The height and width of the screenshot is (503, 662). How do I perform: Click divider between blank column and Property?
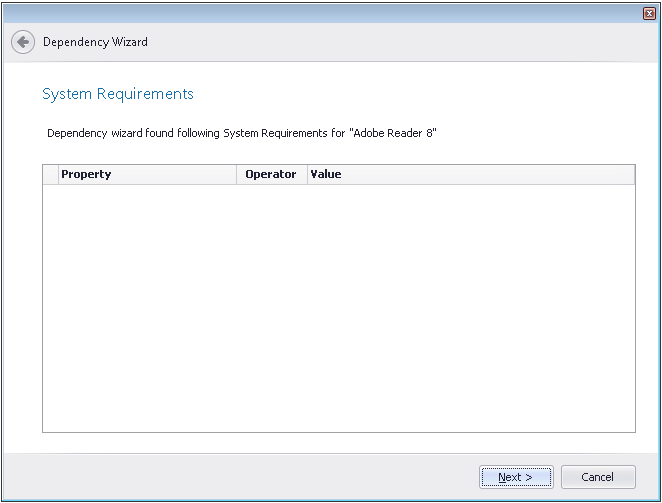59,174
